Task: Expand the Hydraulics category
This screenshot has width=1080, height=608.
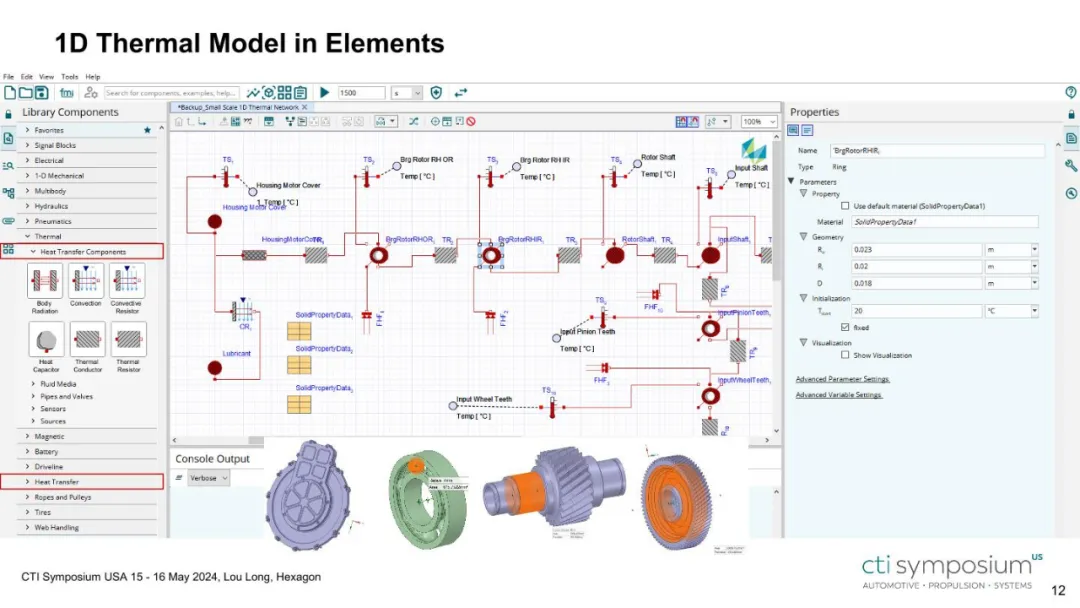Action: 28,206
